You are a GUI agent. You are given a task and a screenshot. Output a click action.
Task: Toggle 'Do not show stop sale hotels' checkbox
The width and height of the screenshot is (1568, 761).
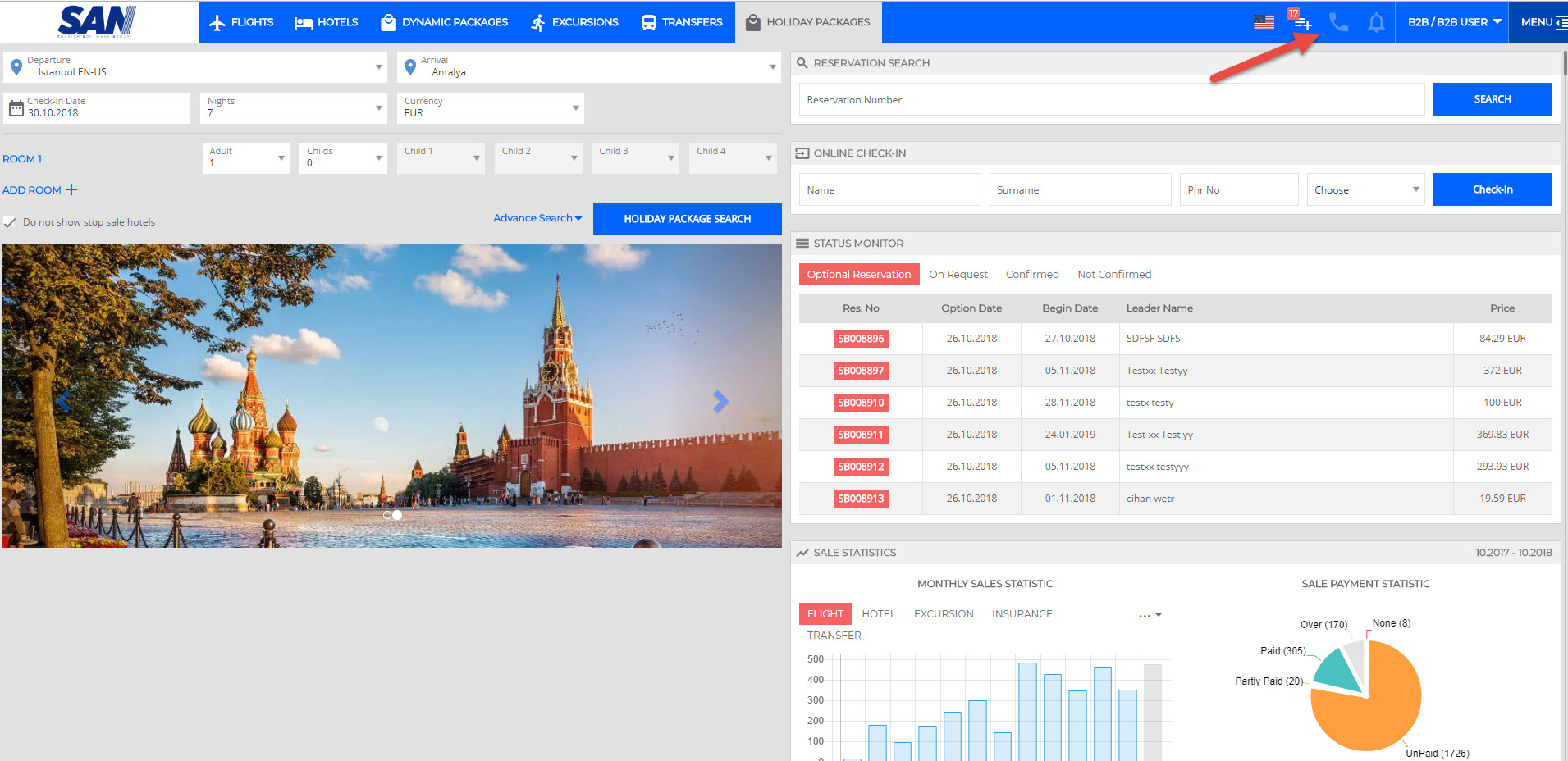[10, 222]
